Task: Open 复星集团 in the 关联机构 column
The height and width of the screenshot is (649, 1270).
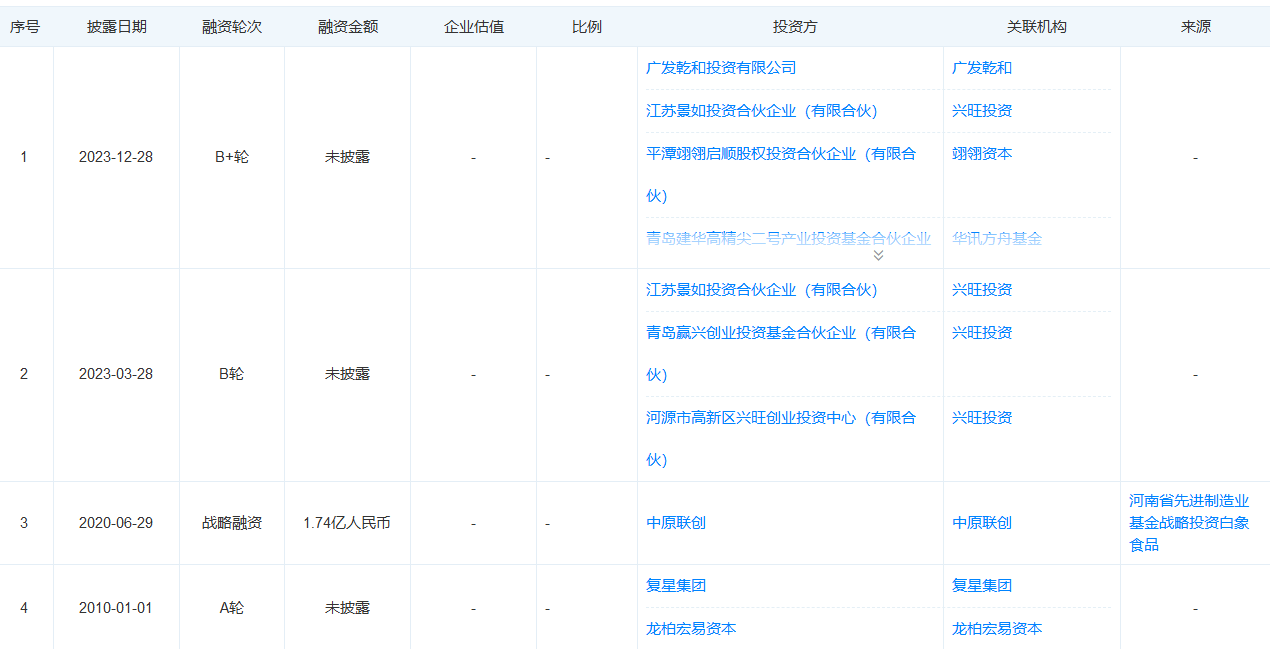Action: pos(982,586)
